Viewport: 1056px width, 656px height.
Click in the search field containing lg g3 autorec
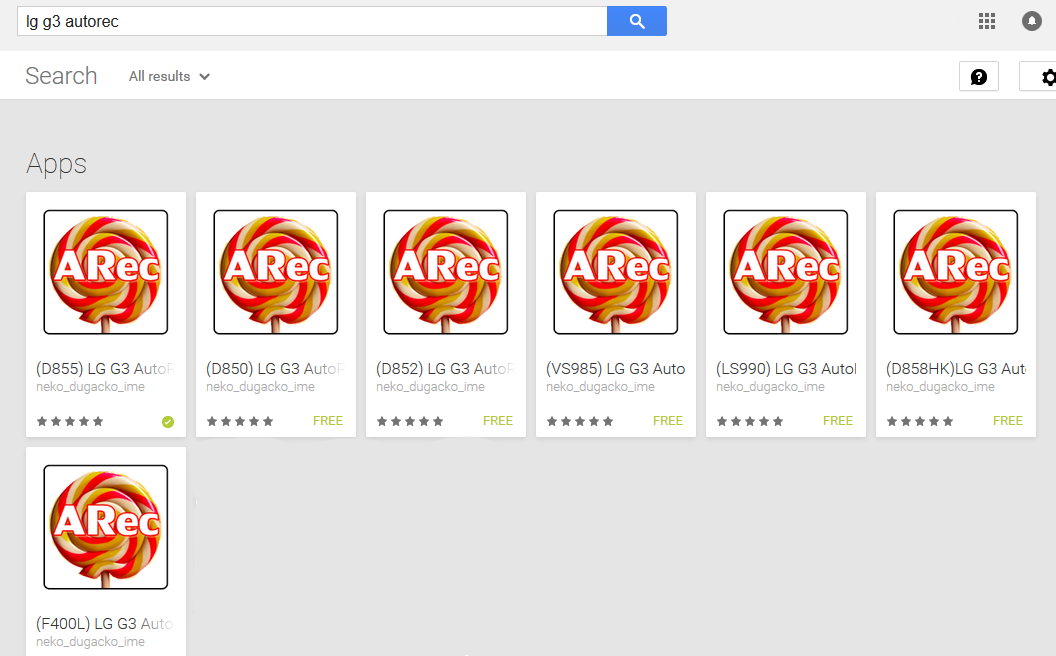tap(312, 21)
